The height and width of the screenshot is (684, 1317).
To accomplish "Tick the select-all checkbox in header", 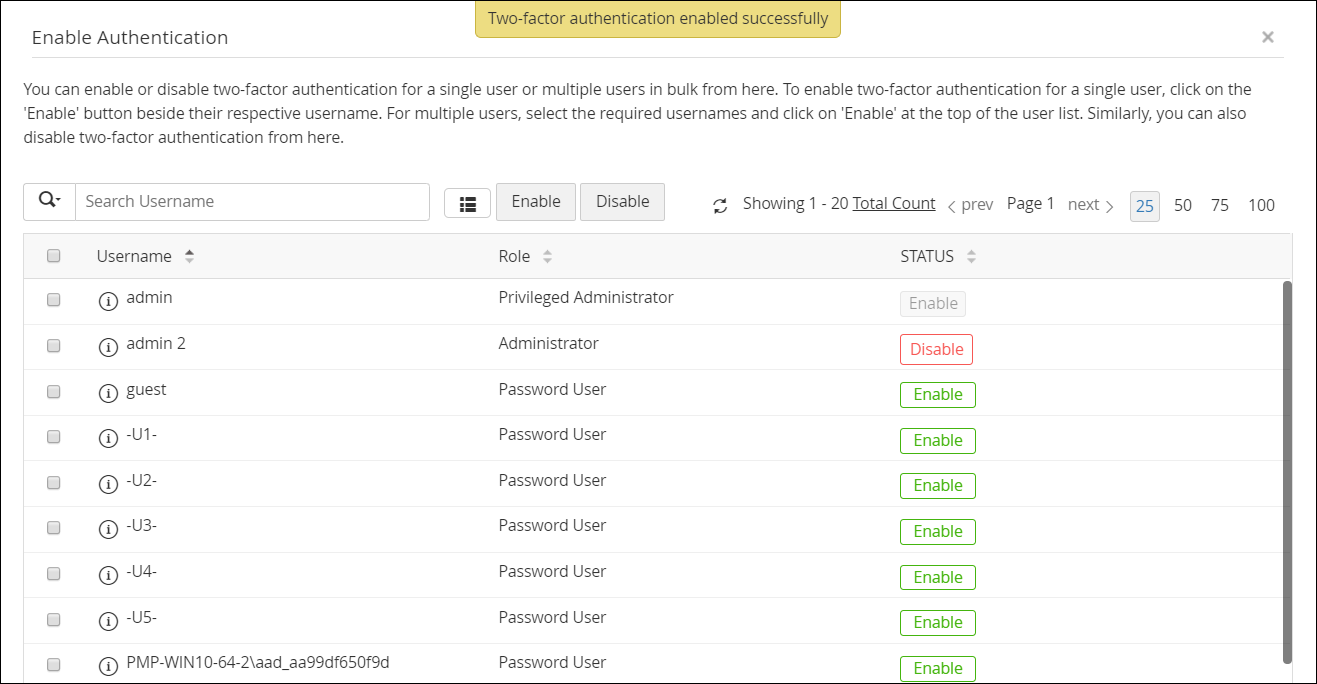I will (x=54, y=256).
